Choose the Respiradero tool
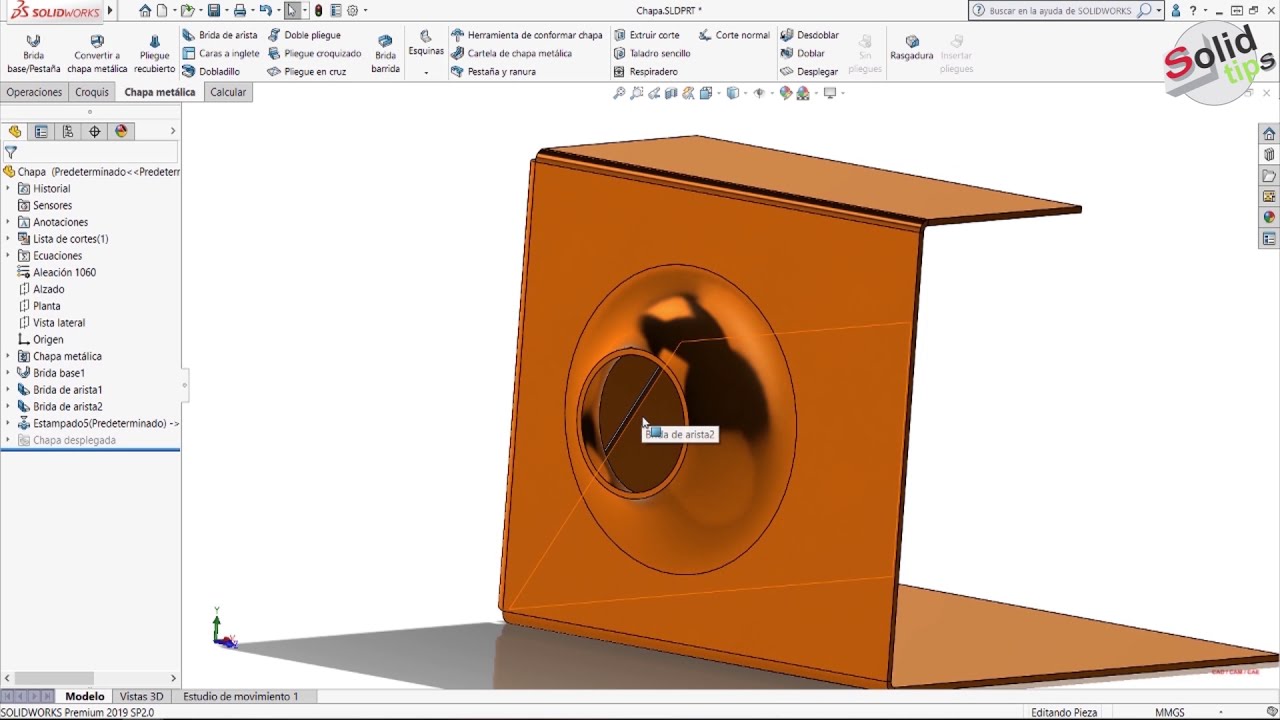1280x720 pixels. click(x=645, y=72)
